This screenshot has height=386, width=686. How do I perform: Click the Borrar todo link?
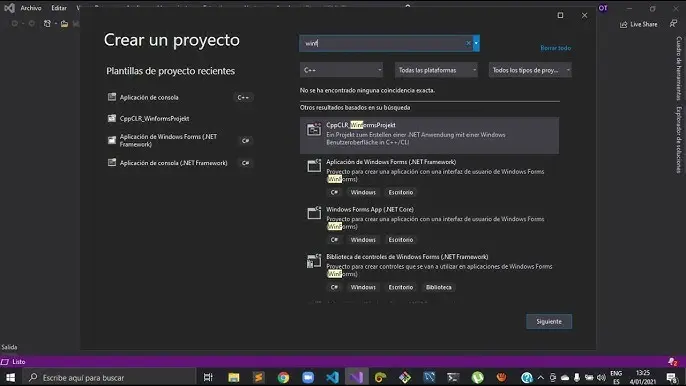tap(556, 48)
